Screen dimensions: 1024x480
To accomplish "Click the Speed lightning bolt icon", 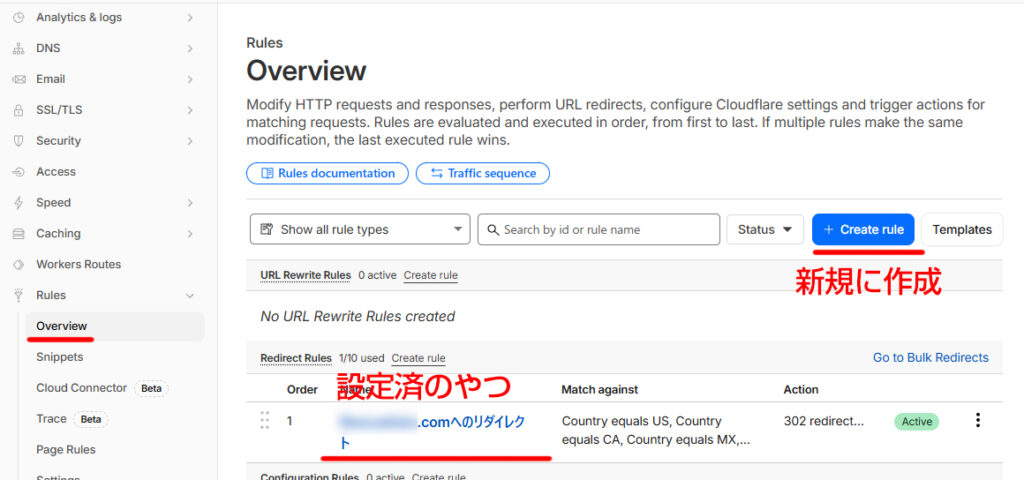I will [x=18, y=203].
